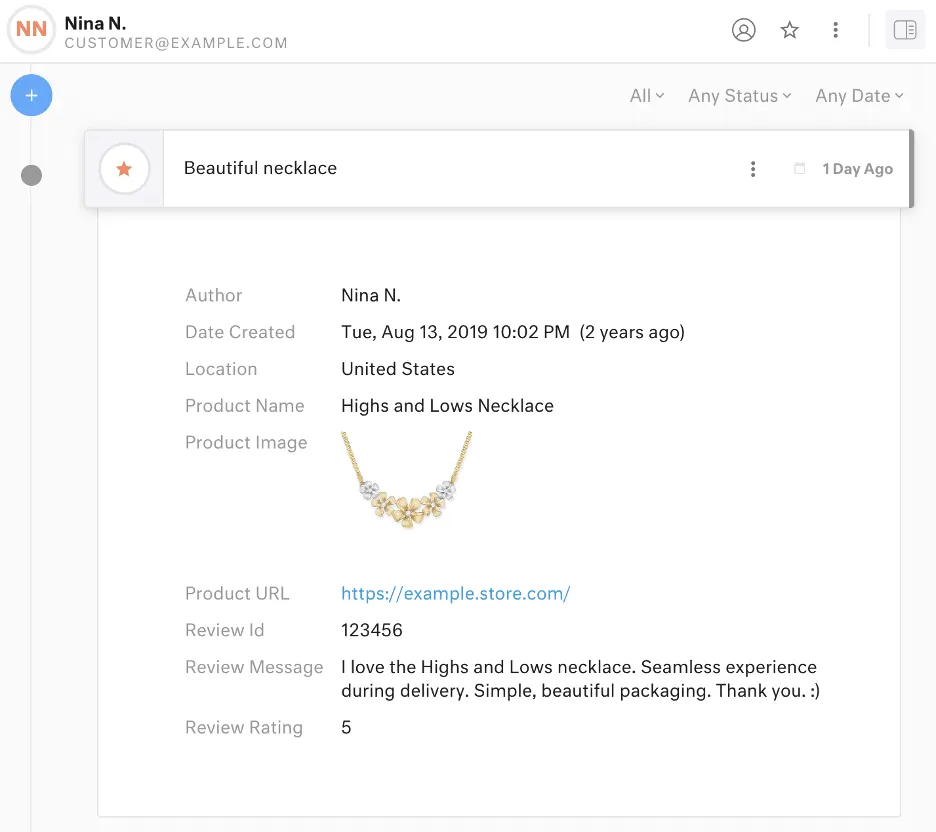Click the customer@example.com email address
This screenshot has height=832, width=936.
pos(176,43)
